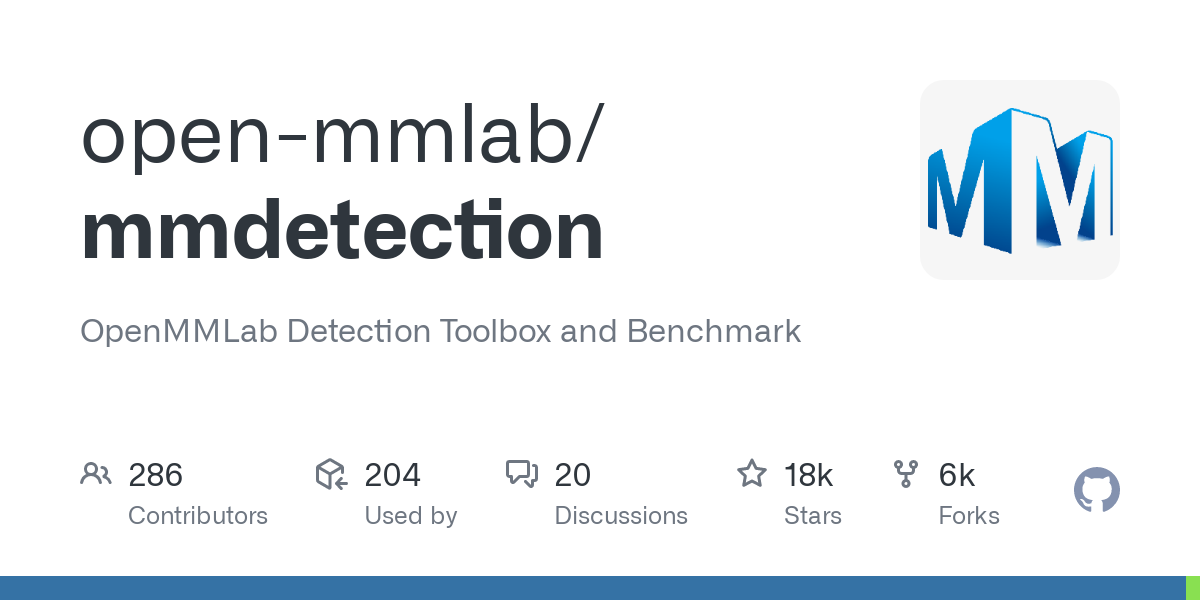This screenshot has width=1200, height=600.
Task: Click the Discussions label
Action: tap(621, 516)
